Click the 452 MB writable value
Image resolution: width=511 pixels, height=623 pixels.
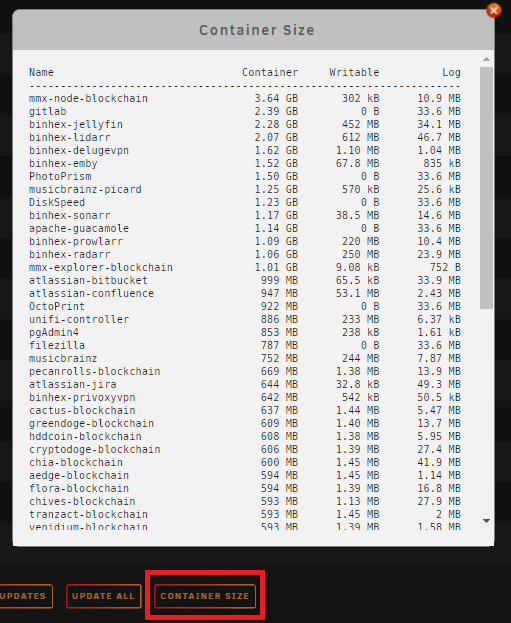point(361,124)
